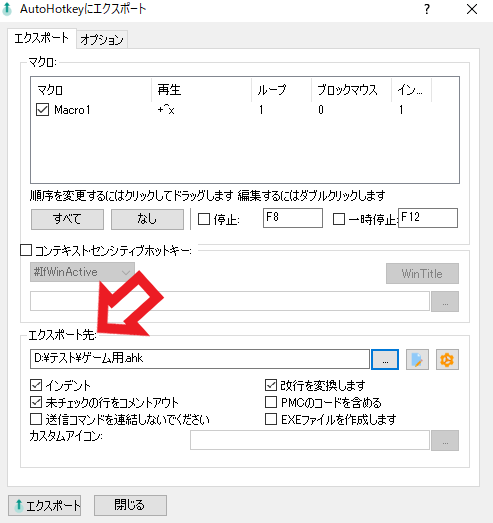Toggle コンテキストセンシティブホットキー checkbox
The height and width of the screenshot is (523, 493).
26,250
